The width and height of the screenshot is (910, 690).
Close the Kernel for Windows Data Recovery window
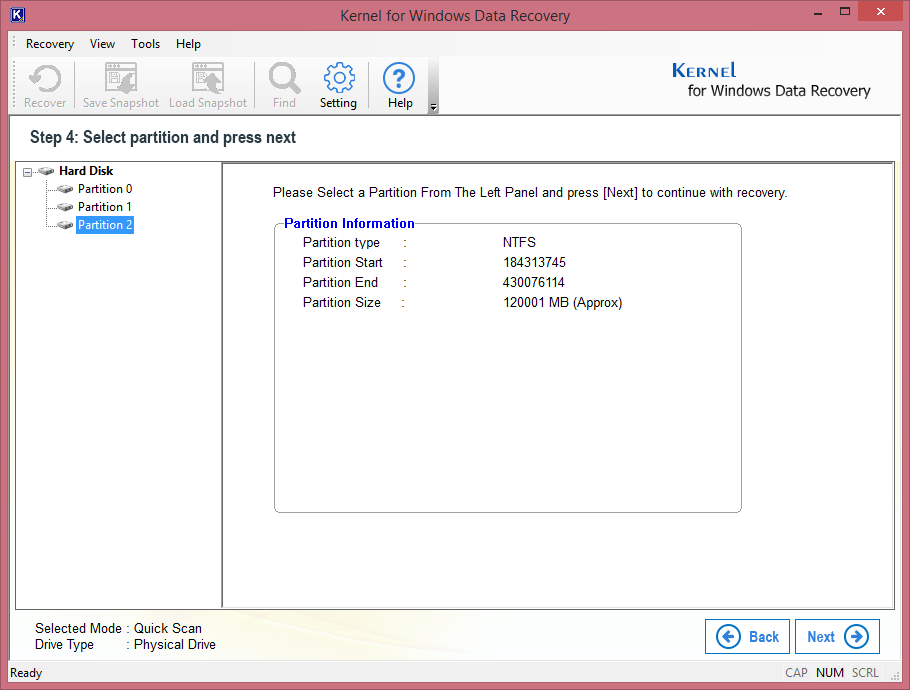[880, 12]
